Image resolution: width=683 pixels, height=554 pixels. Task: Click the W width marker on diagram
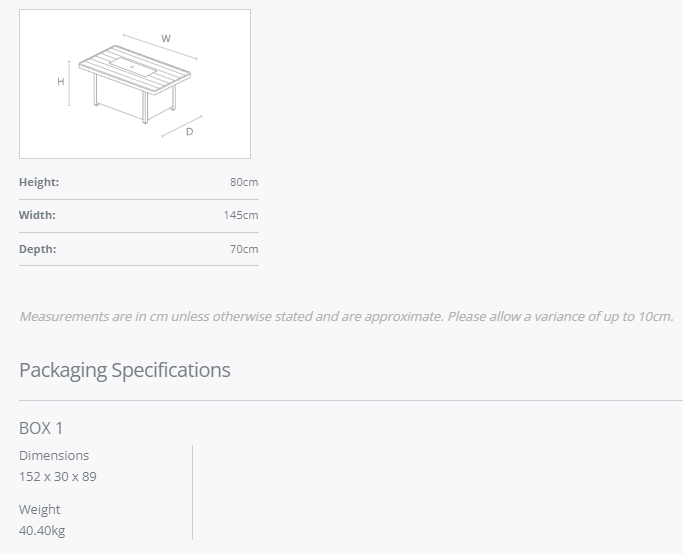[166, 39]
